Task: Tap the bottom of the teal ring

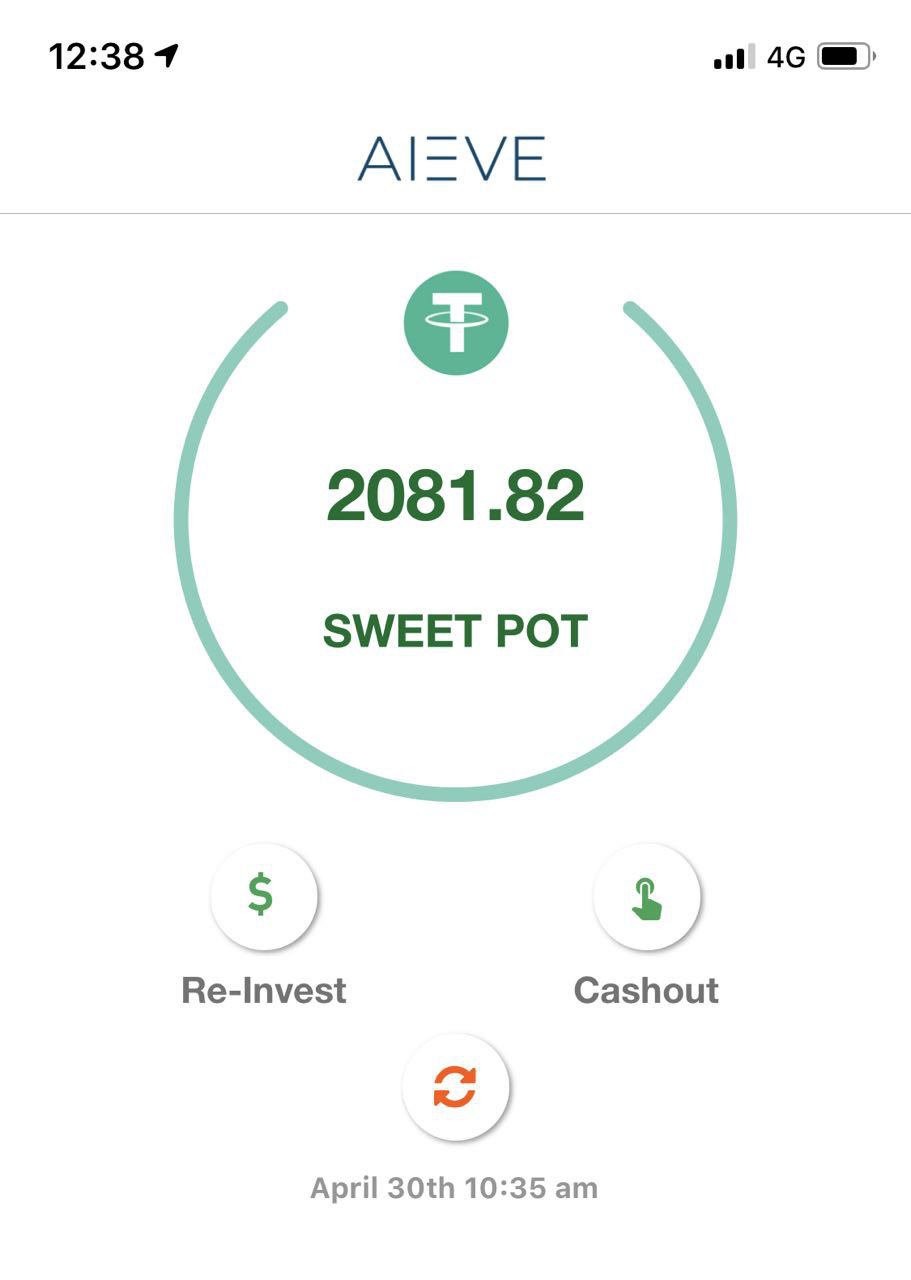Action: coord(456,794)
